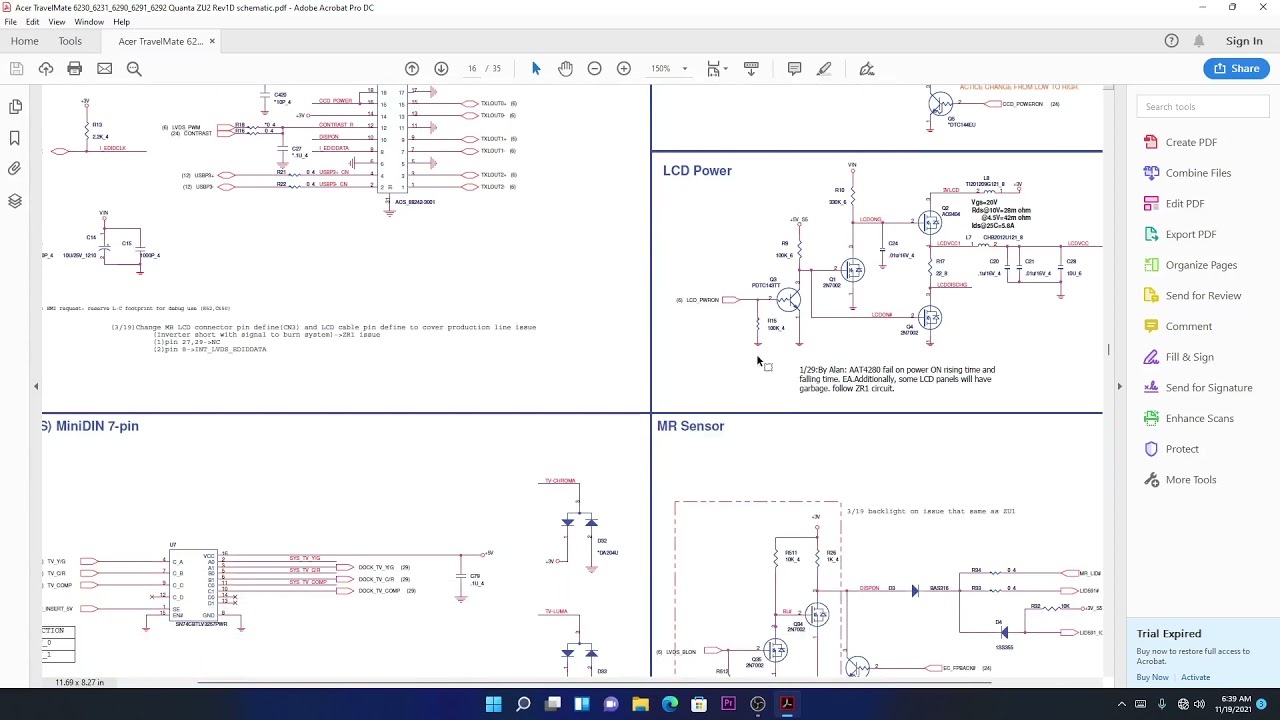The width and height of the screenshot is (1280, 720).
Task: Click the Share button
Action: coord(1236,68)
